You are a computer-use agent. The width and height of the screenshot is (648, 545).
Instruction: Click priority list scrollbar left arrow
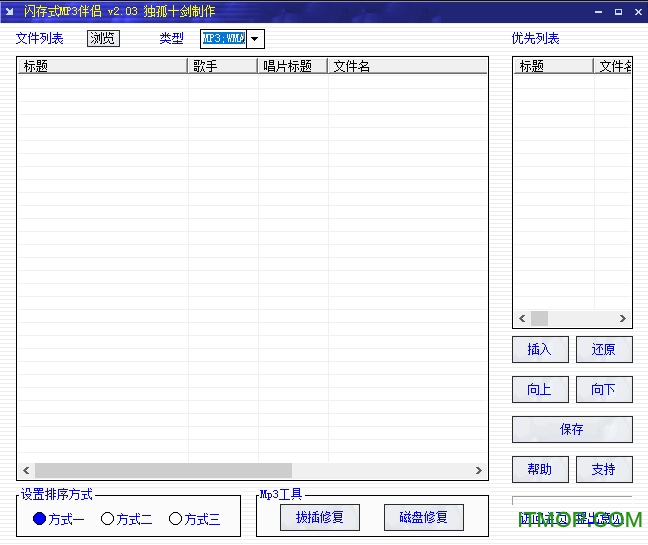coord(522,319)
